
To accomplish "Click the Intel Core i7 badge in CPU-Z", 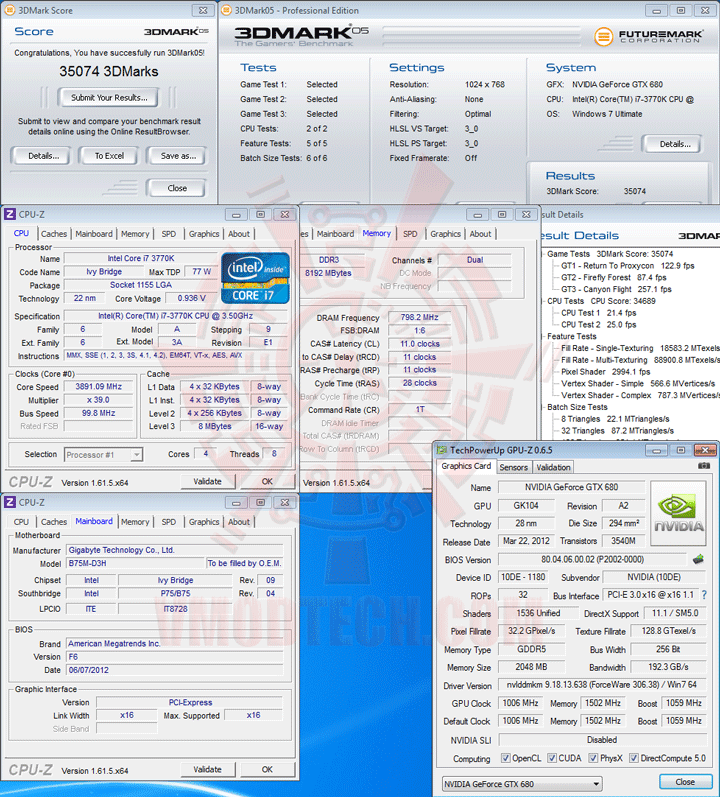I will click(256, 279).
